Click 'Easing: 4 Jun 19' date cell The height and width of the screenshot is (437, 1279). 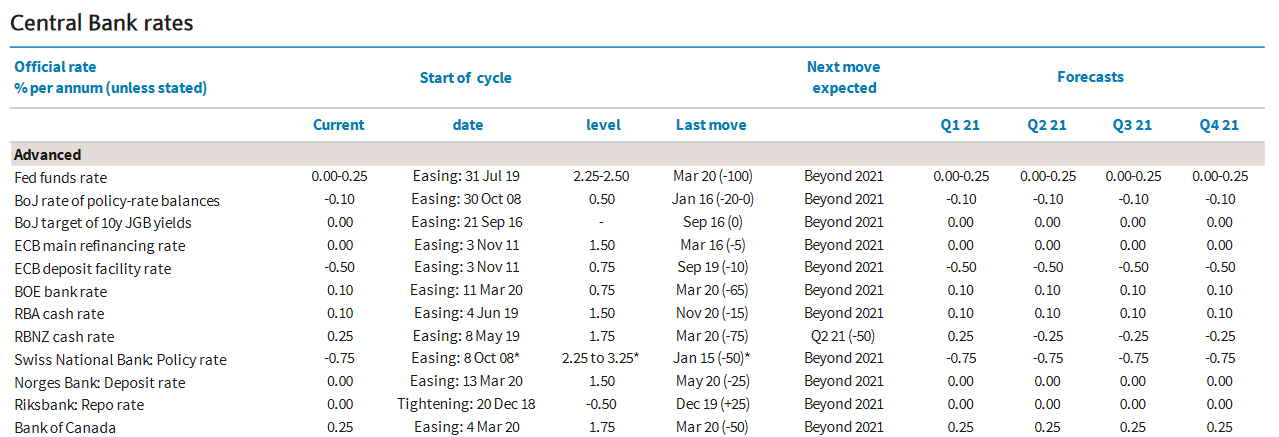466,314
